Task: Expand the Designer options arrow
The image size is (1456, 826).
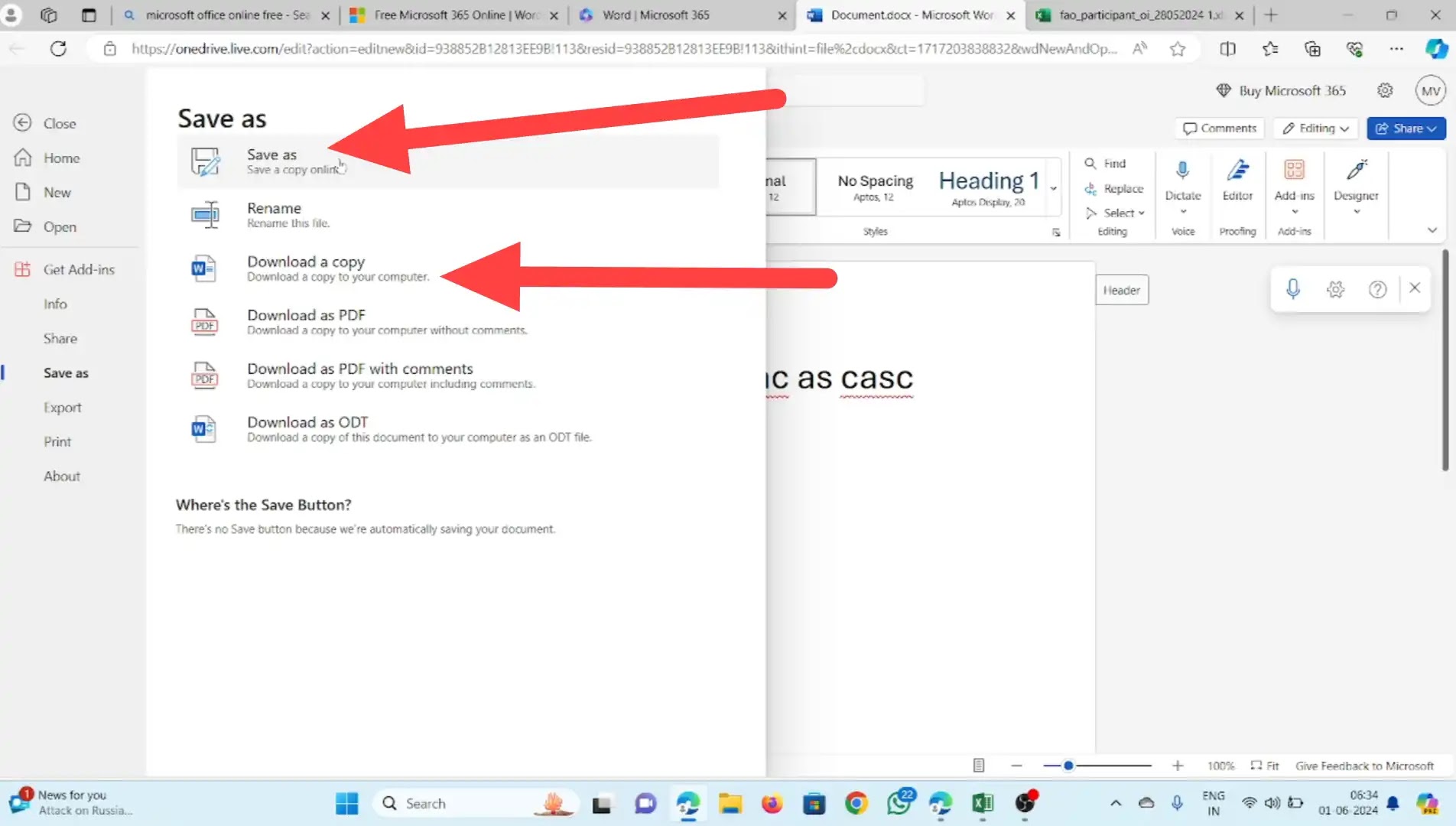Action: [x=1357, y=212]
